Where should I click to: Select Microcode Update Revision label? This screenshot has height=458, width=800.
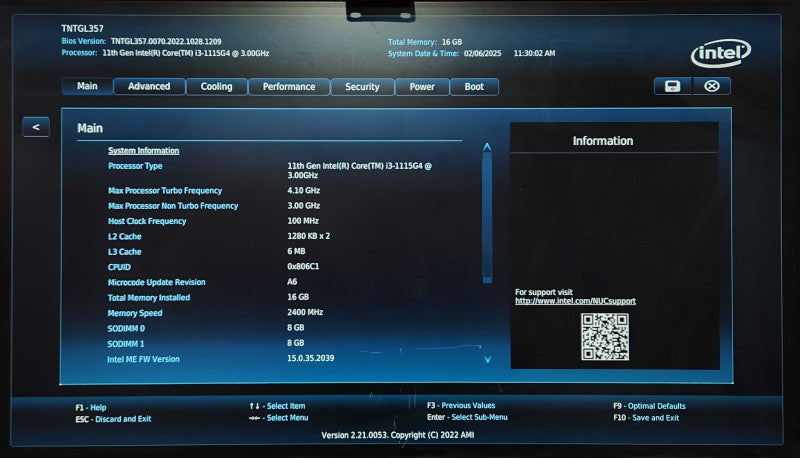coord(156,282)
